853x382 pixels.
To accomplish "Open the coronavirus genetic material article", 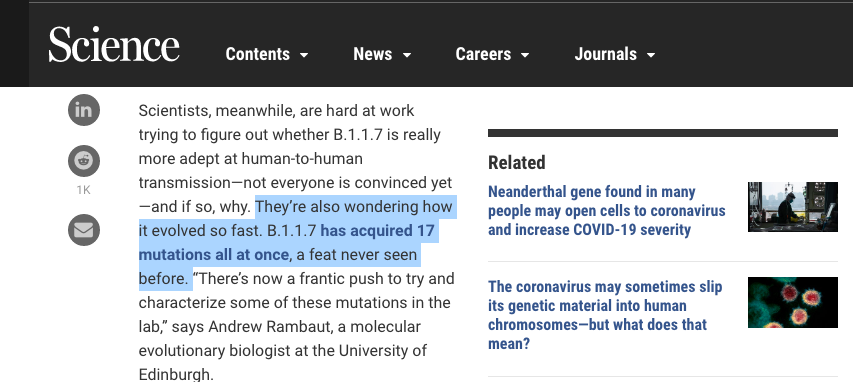I will [x=605, y=315].
